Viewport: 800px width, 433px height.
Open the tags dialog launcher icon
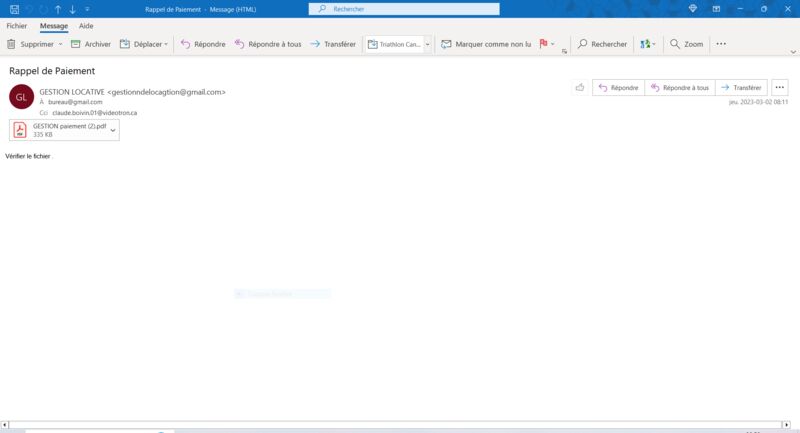(x=564, y=52)
